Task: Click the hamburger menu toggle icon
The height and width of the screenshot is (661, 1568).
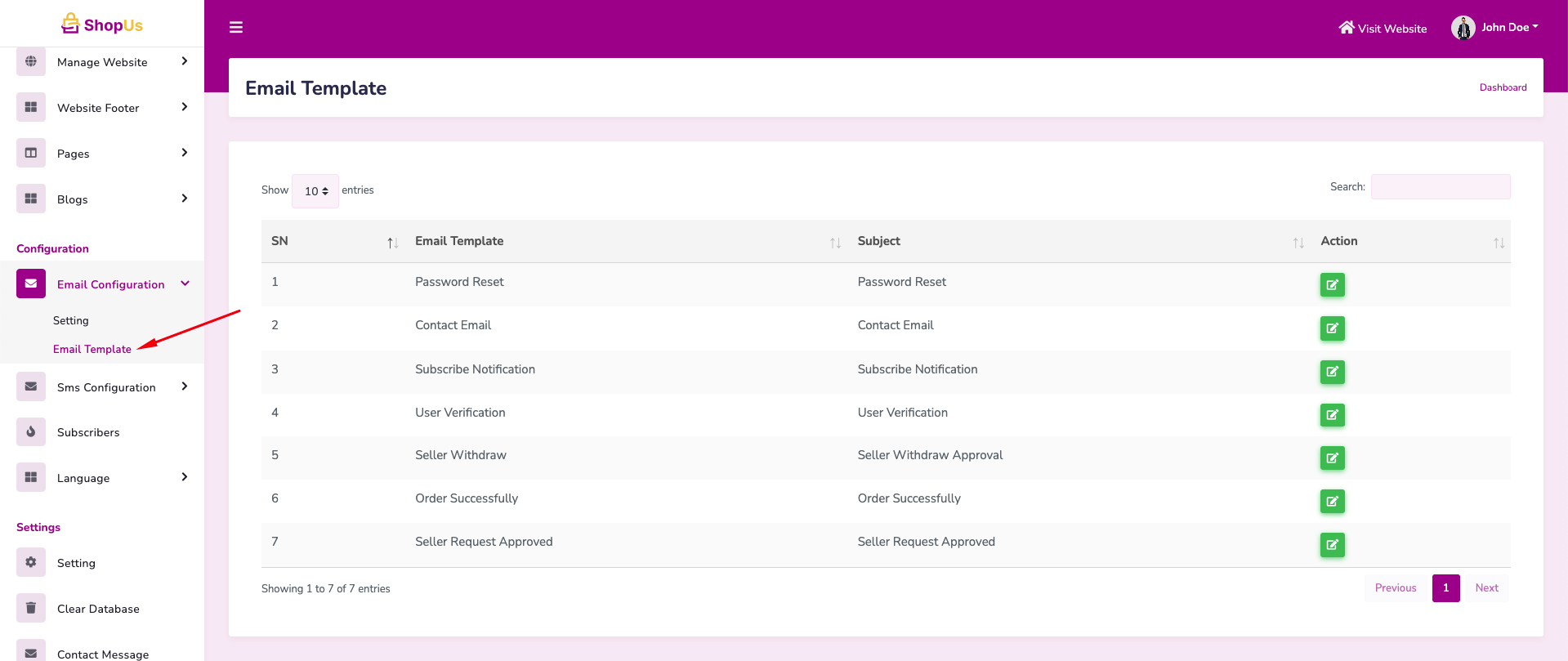Action: pos(236,28)
